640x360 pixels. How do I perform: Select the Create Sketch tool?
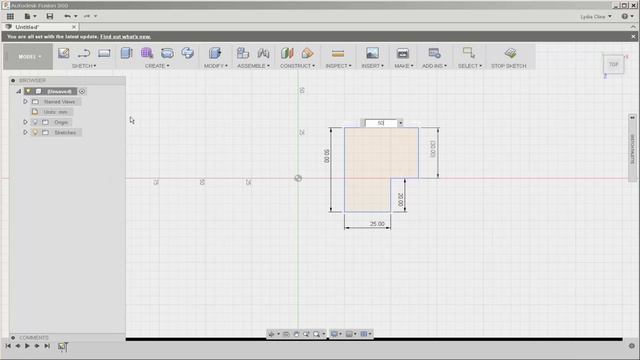tap(64, 53)
